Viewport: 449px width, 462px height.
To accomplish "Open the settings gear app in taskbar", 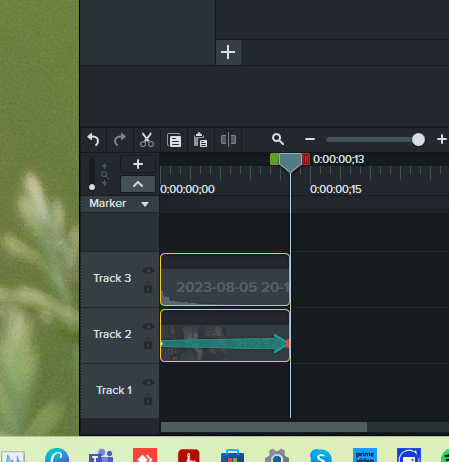I will 277,456.
